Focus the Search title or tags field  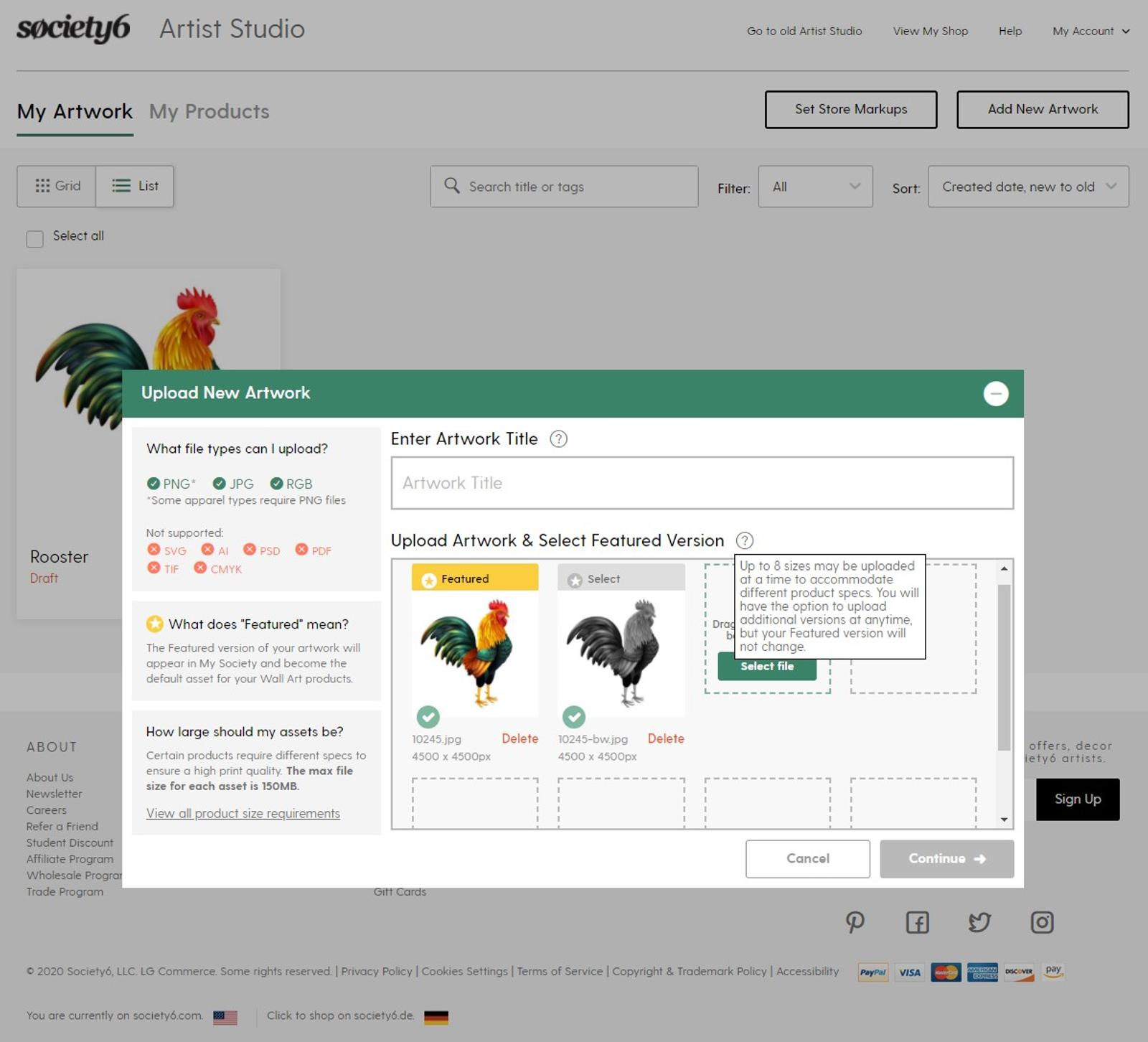coord(565,187)
